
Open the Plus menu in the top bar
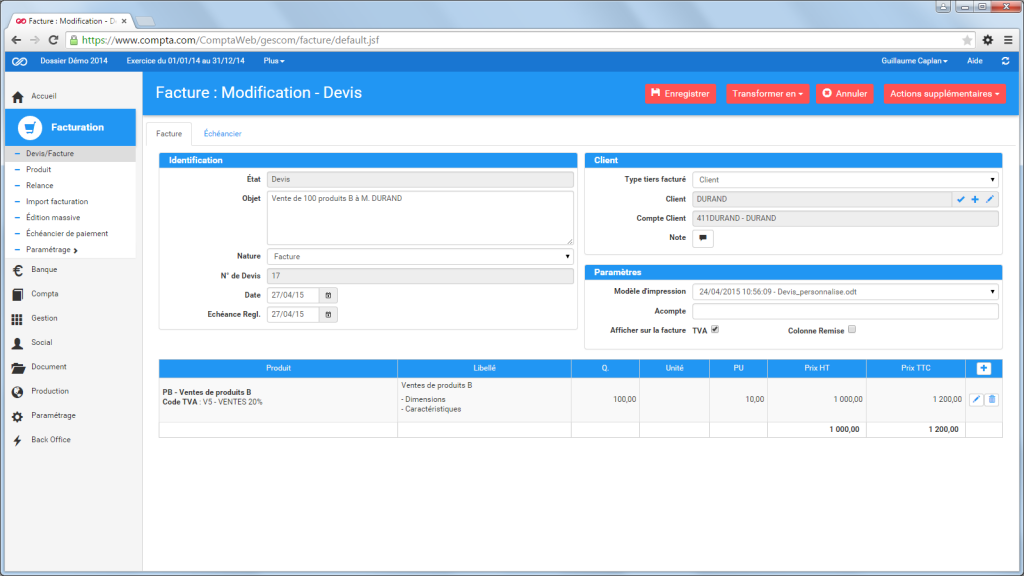pyautogui.click(x=274, y=60)
